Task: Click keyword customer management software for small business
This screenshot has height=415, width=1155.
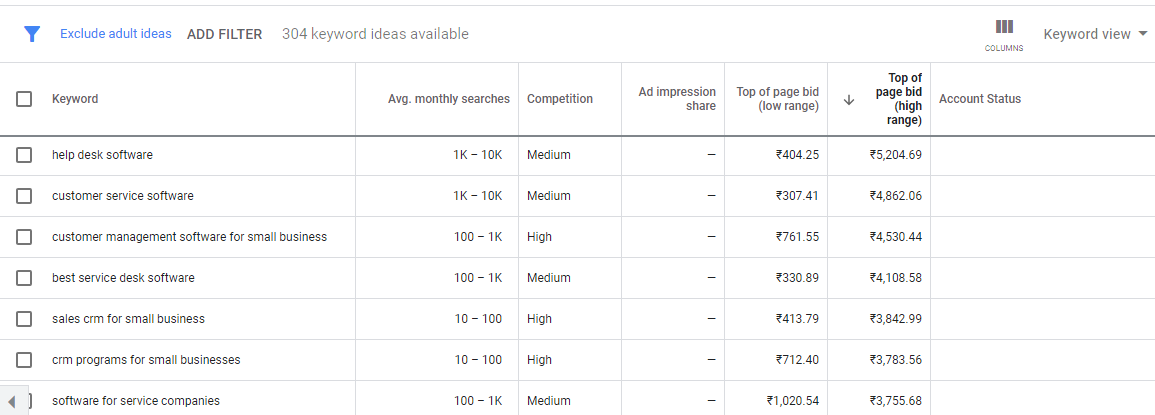Action: (x=189, y=237)
